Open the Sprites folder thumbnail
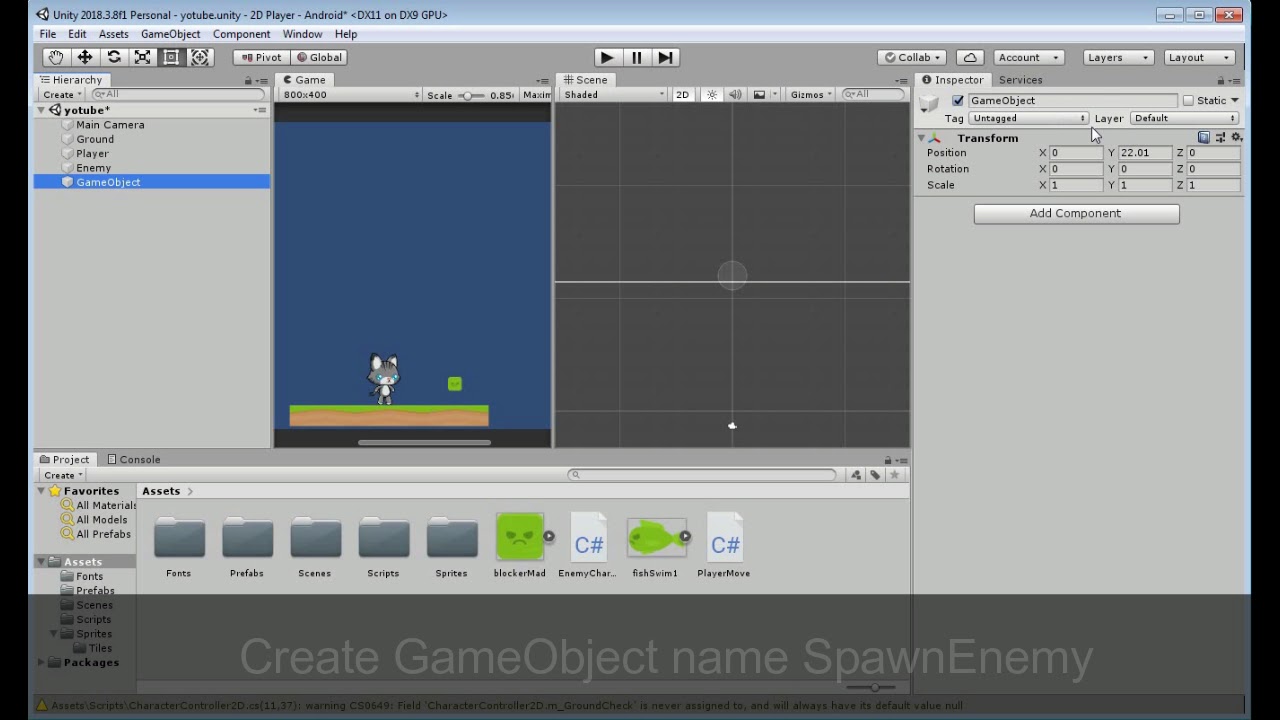This screenshot has height=720, width=1280. pyautogui.click(x=451, y=540)
